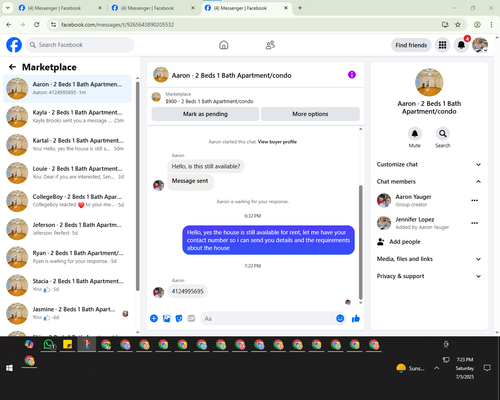Click the $900 listing title in the chat header
500x400 pixels.
pyautogui.click(x=209, y=101)
